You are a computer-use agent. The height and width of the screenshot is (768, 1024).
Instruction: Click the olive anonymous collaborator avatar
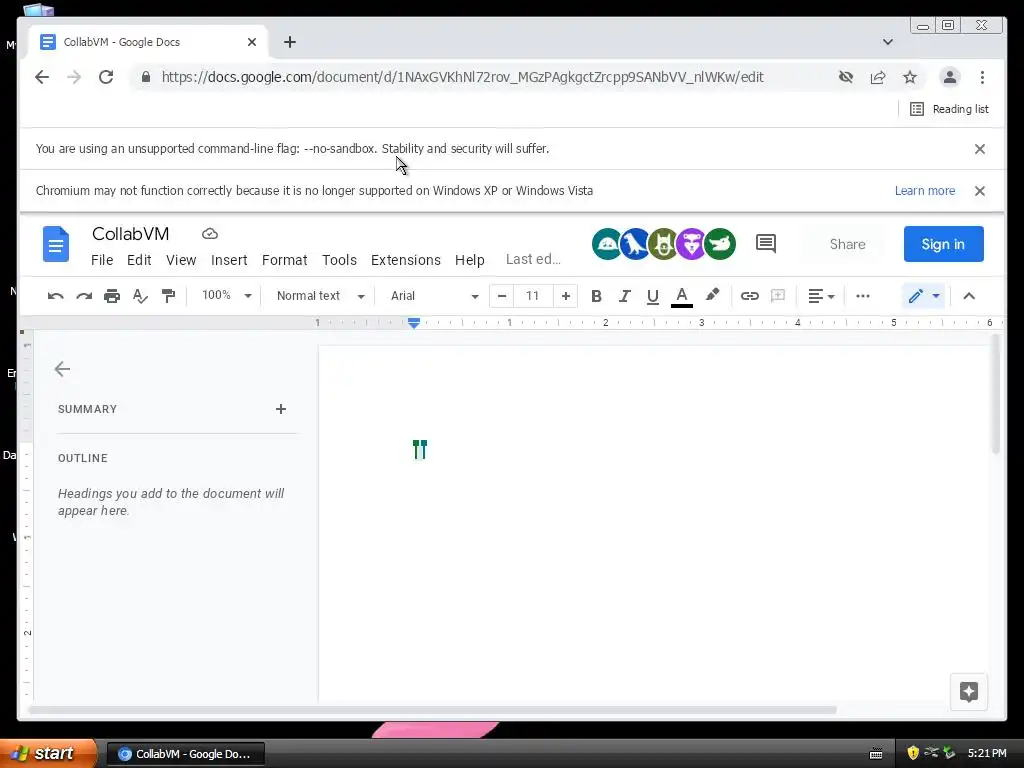663,244
